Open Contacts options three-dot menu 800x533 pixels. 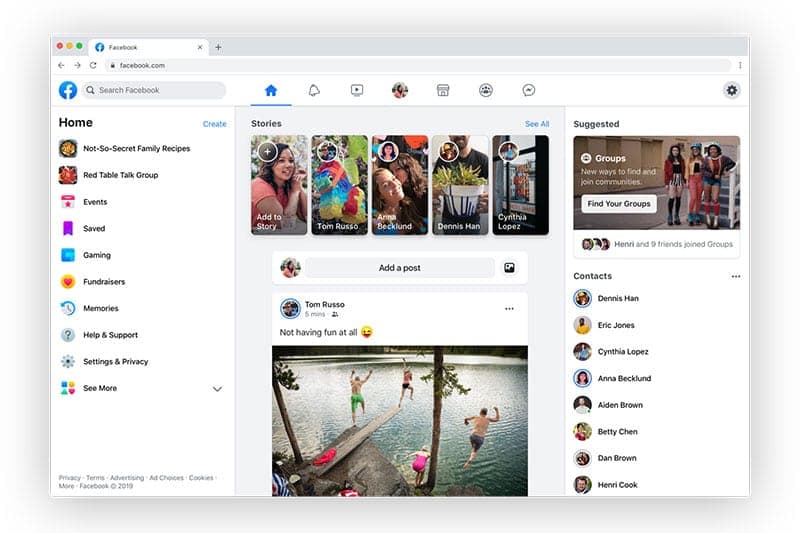pyautogui.click(x=736, y=276)
